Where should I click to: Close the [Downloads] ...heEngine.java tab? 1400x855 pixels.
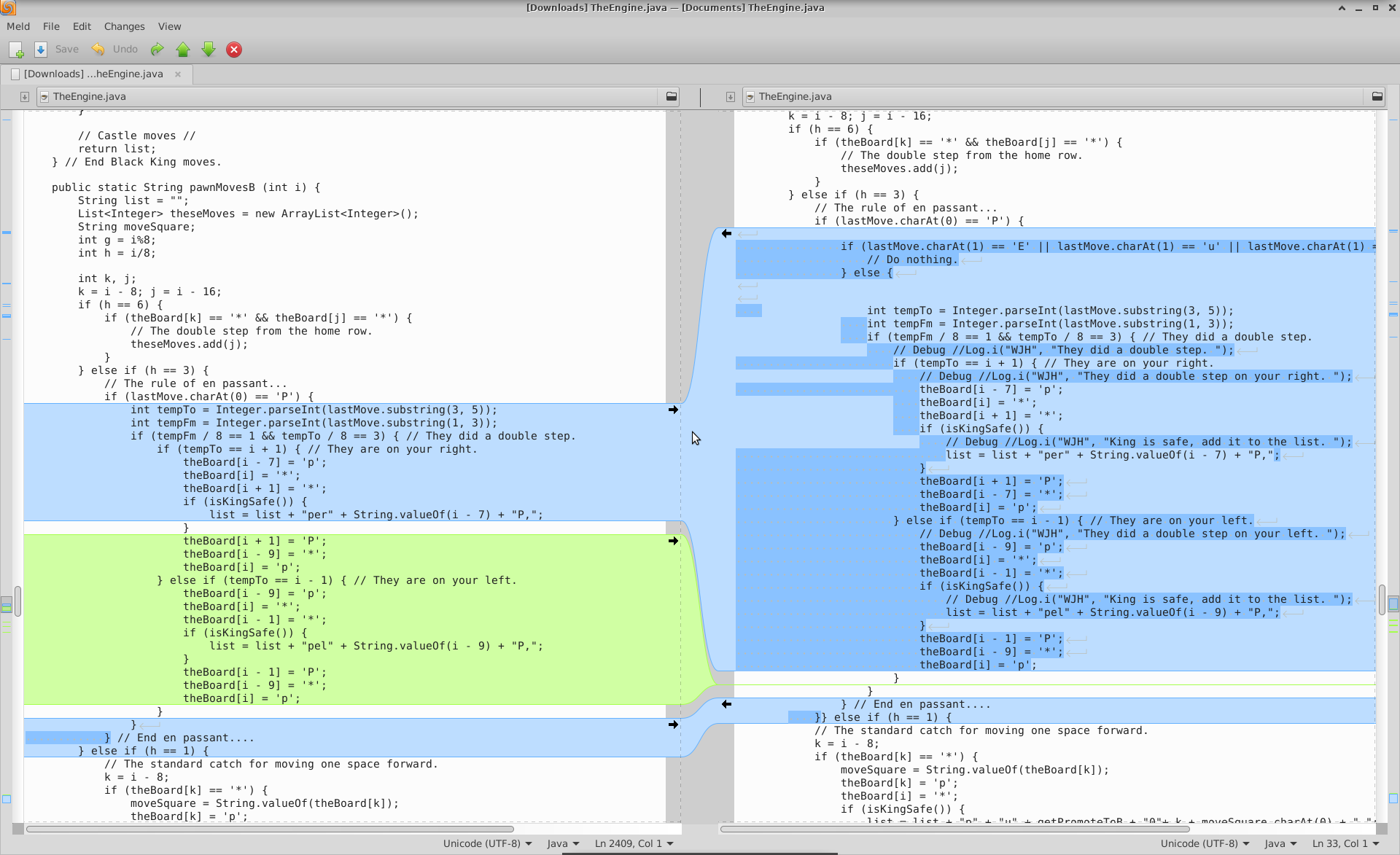(x=178, y=74)
